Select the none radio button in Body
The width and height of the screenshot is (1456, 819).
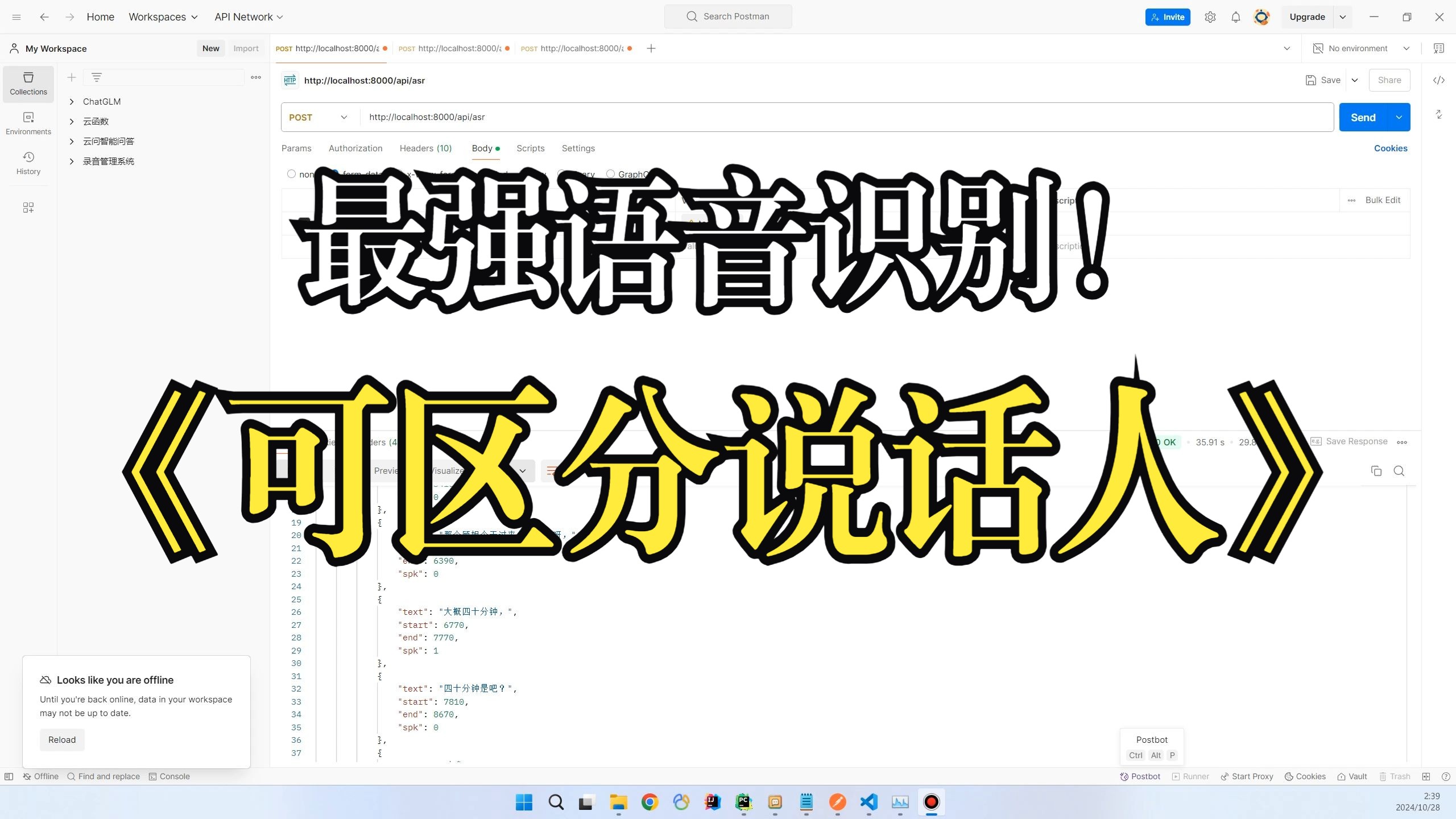[292, 173]
